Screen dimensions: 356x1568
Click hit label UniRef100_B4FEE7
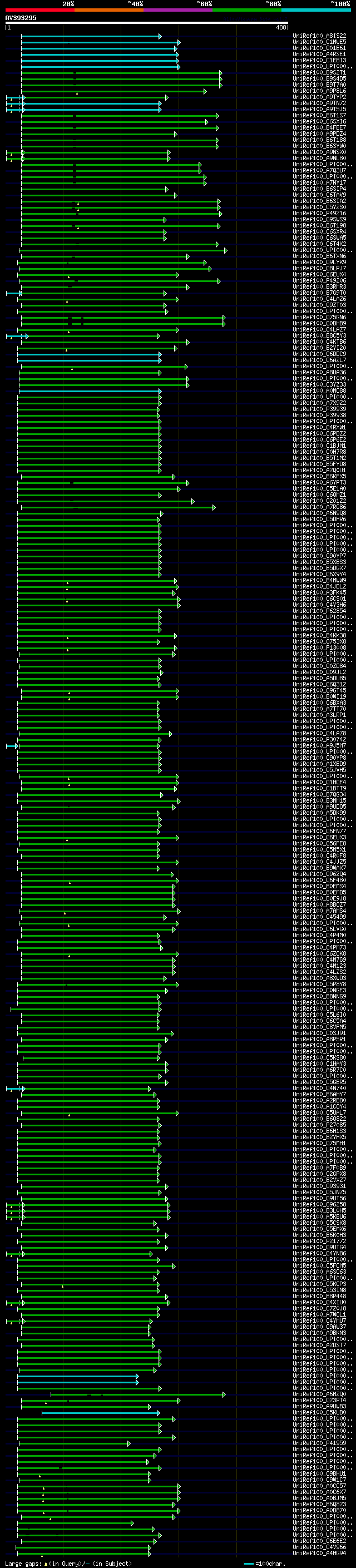click(319, 127)
